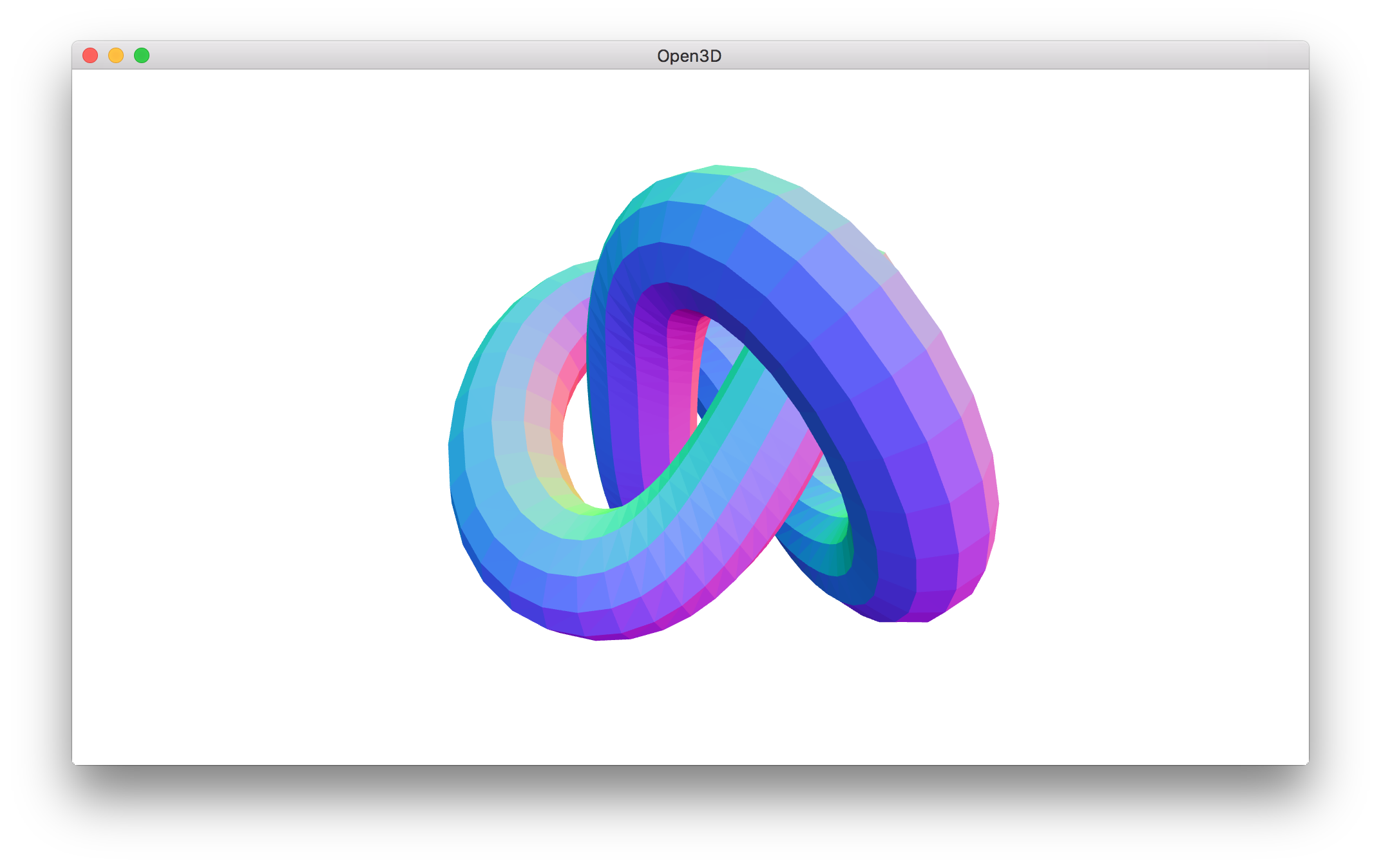Click the yellow minimize window button

[x=116, y=55]
